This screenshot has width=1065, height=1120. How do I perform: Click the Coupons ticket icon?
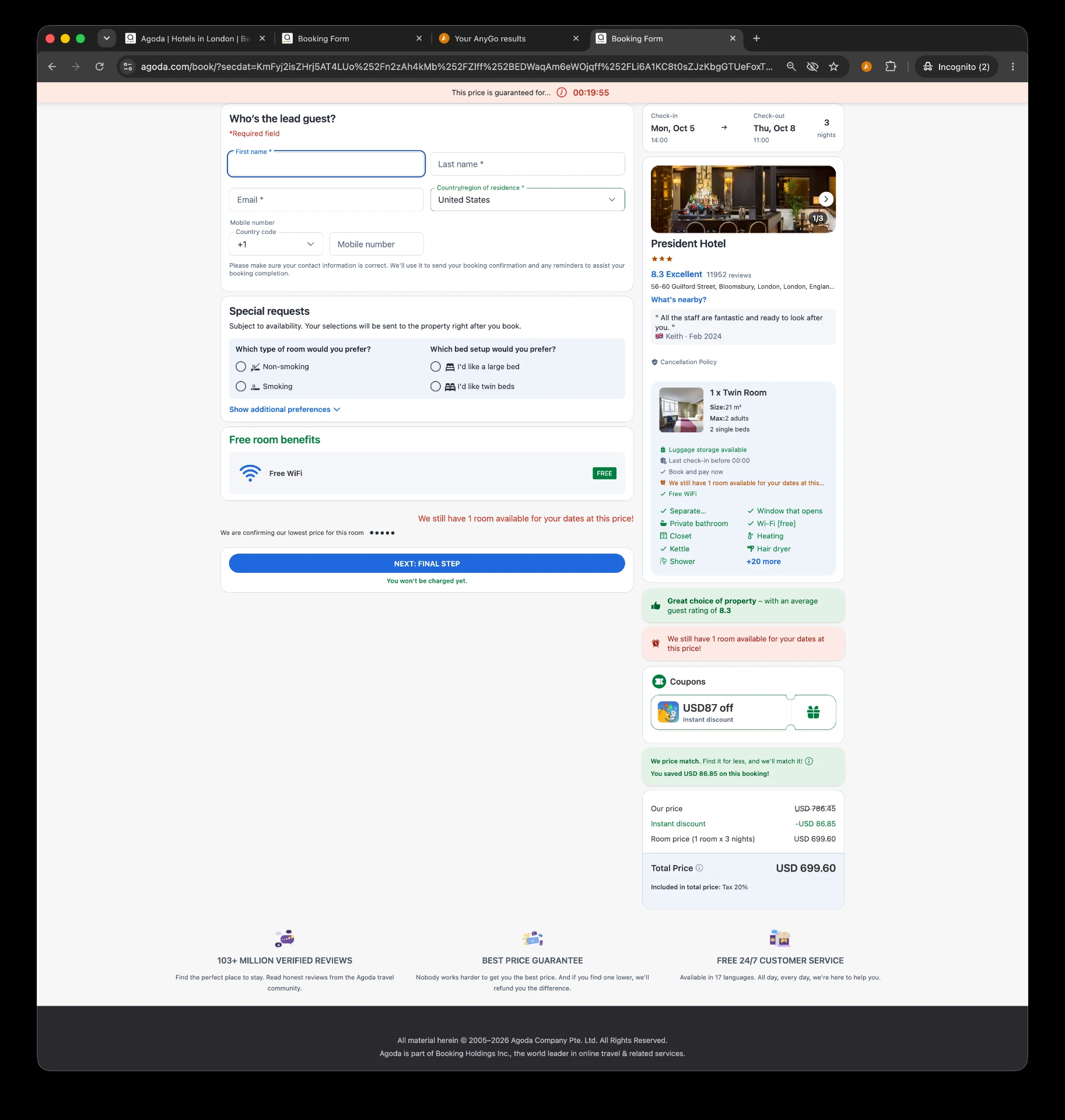(x=659, y=681)
